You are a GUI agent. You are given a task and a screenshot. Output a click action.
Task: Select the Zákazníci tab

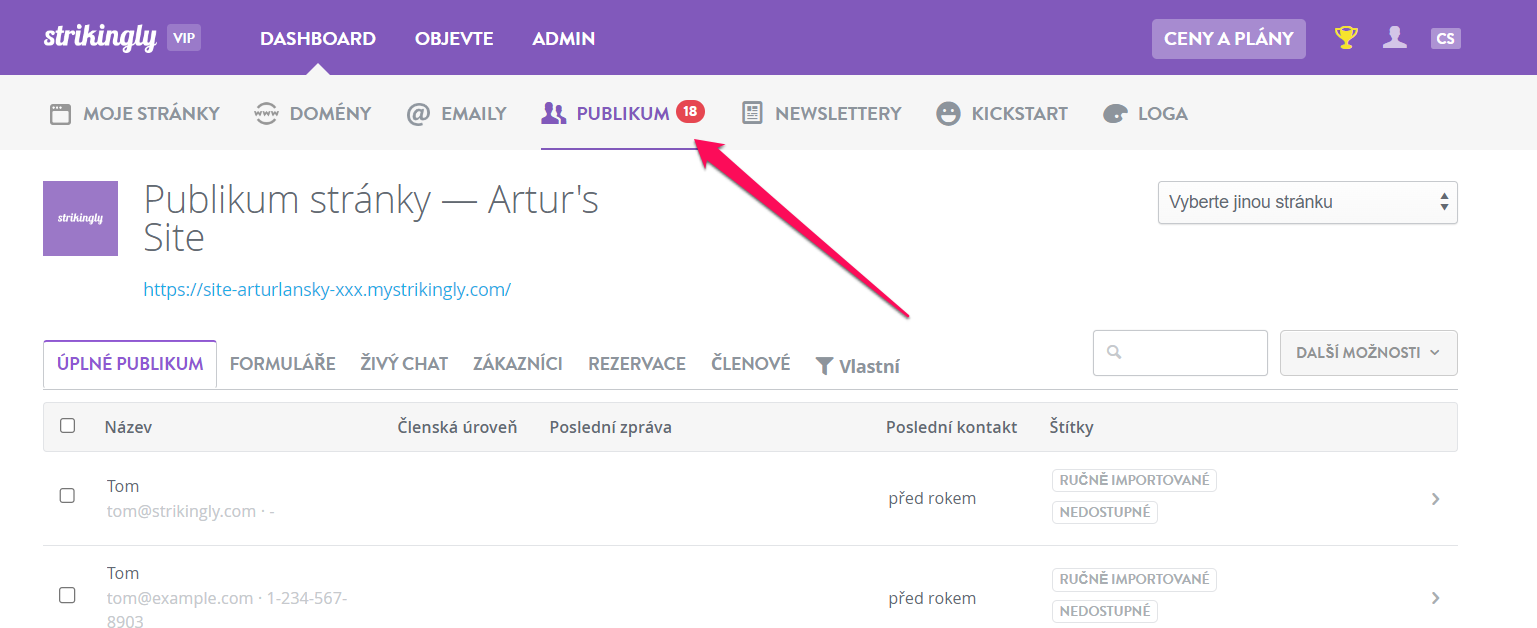point(518,364)
